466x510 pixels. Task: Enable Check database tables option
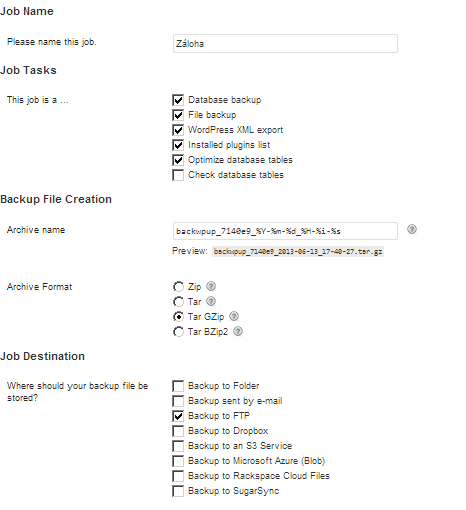pos(178,175)
